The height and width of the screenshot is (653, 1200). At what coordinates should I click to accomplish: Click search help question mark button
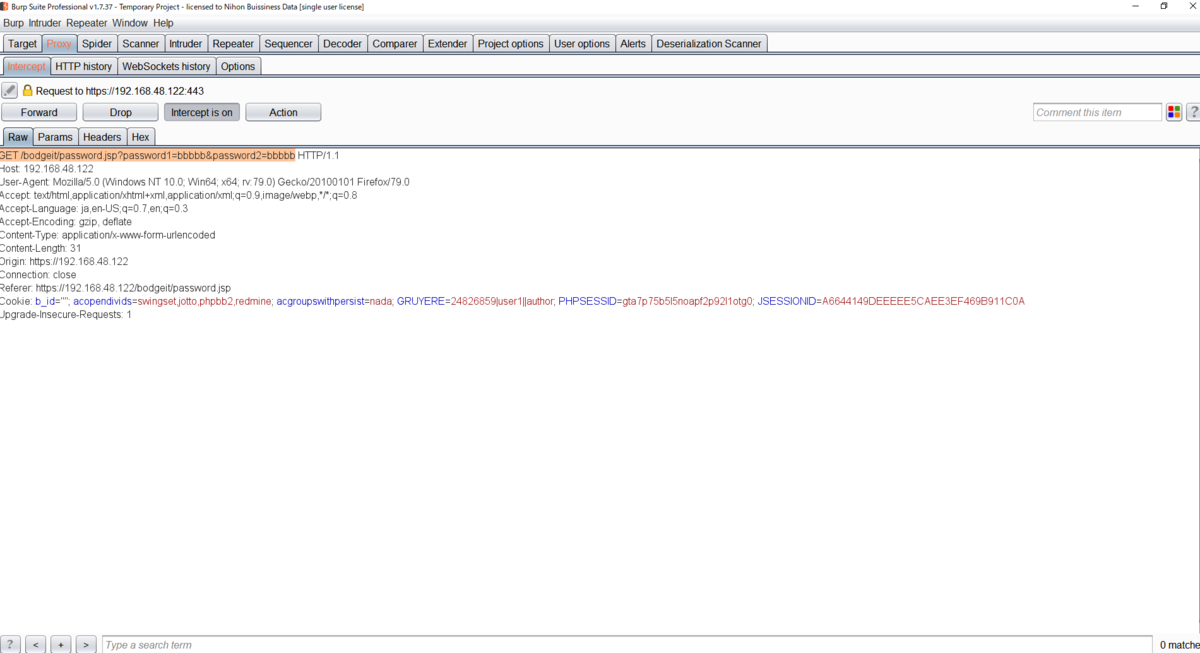tap(10, 645)
